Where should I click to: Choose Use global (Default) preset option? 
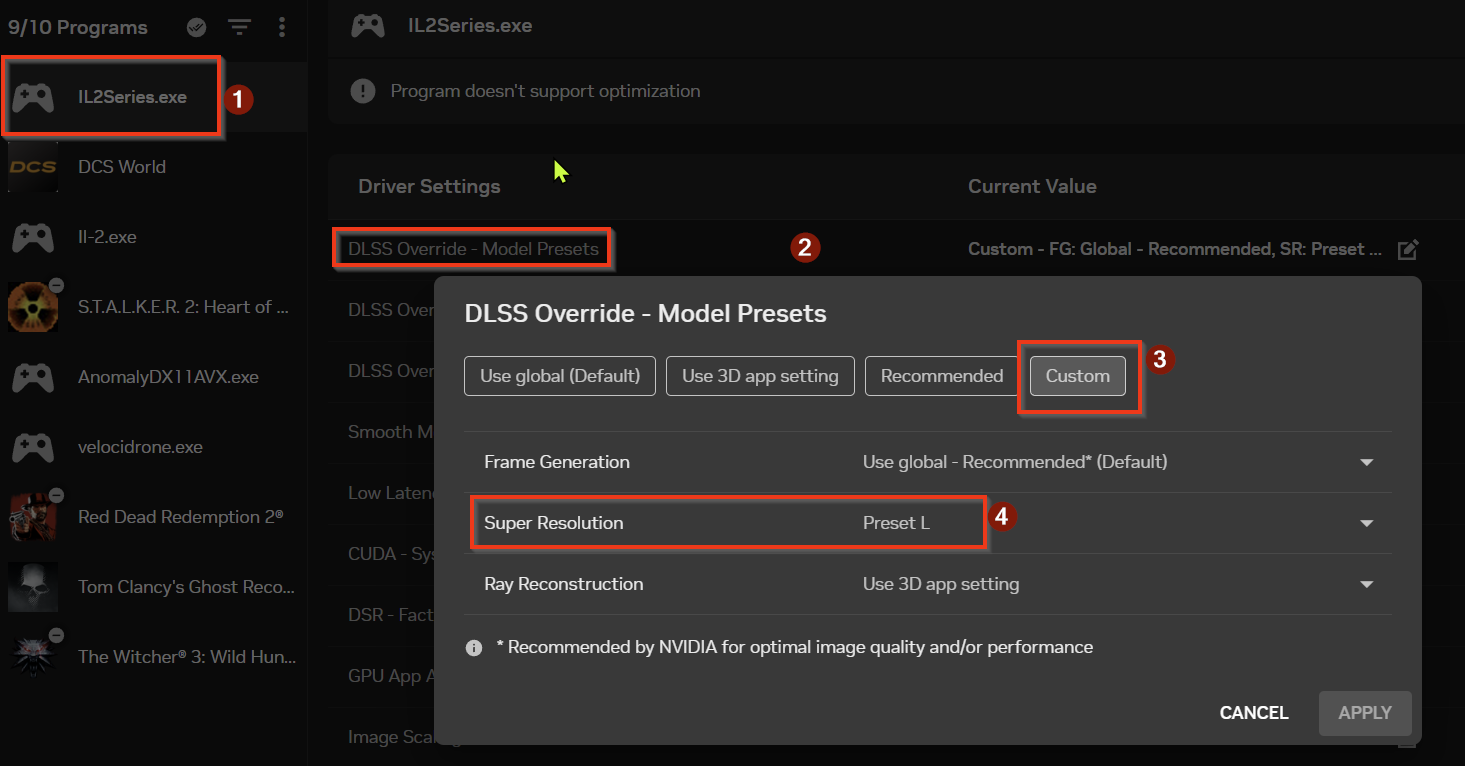coord(560,376)
